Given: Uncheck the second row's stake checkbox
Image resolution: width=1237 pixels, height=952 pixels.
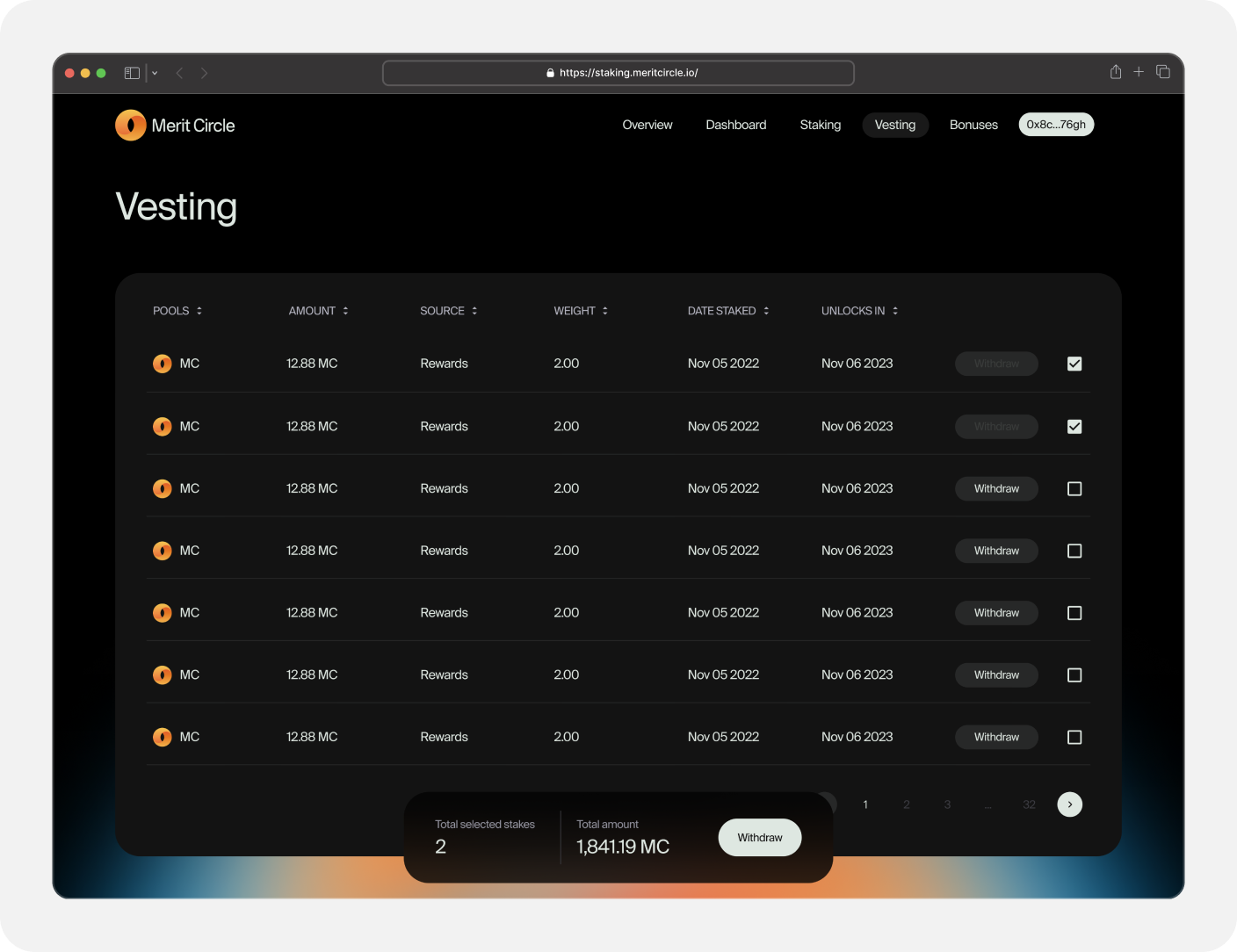Looking at the screenshot, I should coord(1074,427).
